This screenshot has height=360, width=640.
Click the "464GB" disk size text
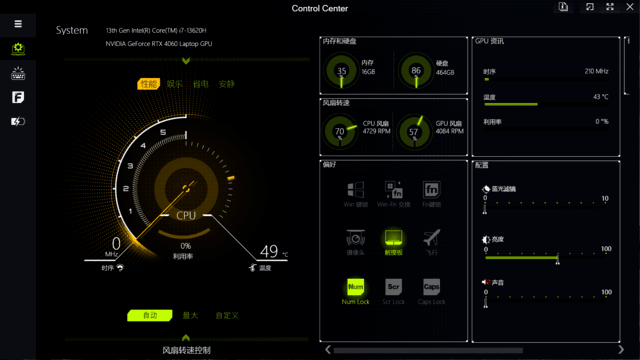(445, 72)
